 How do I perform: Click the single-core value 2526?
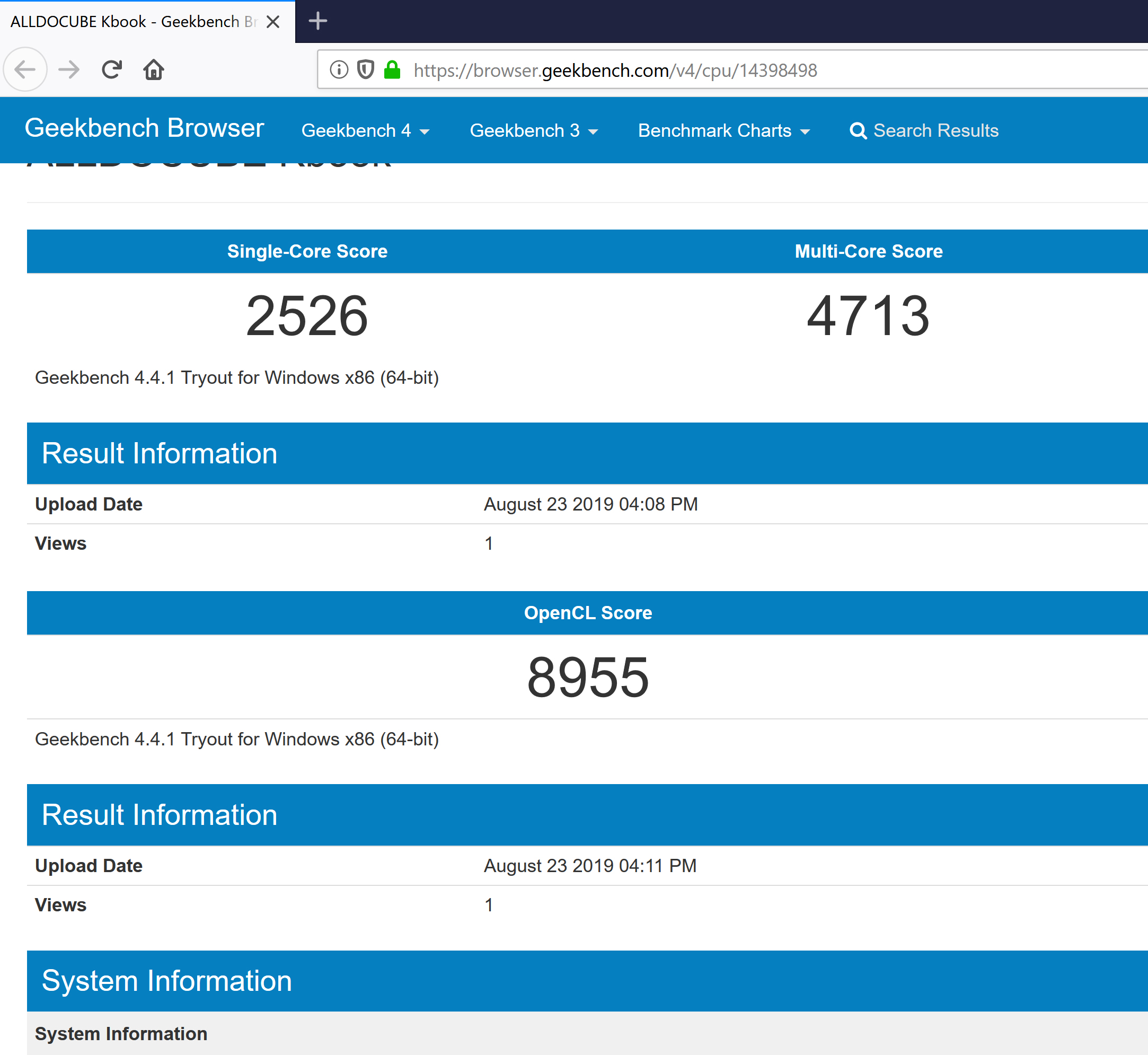[307, 315]
